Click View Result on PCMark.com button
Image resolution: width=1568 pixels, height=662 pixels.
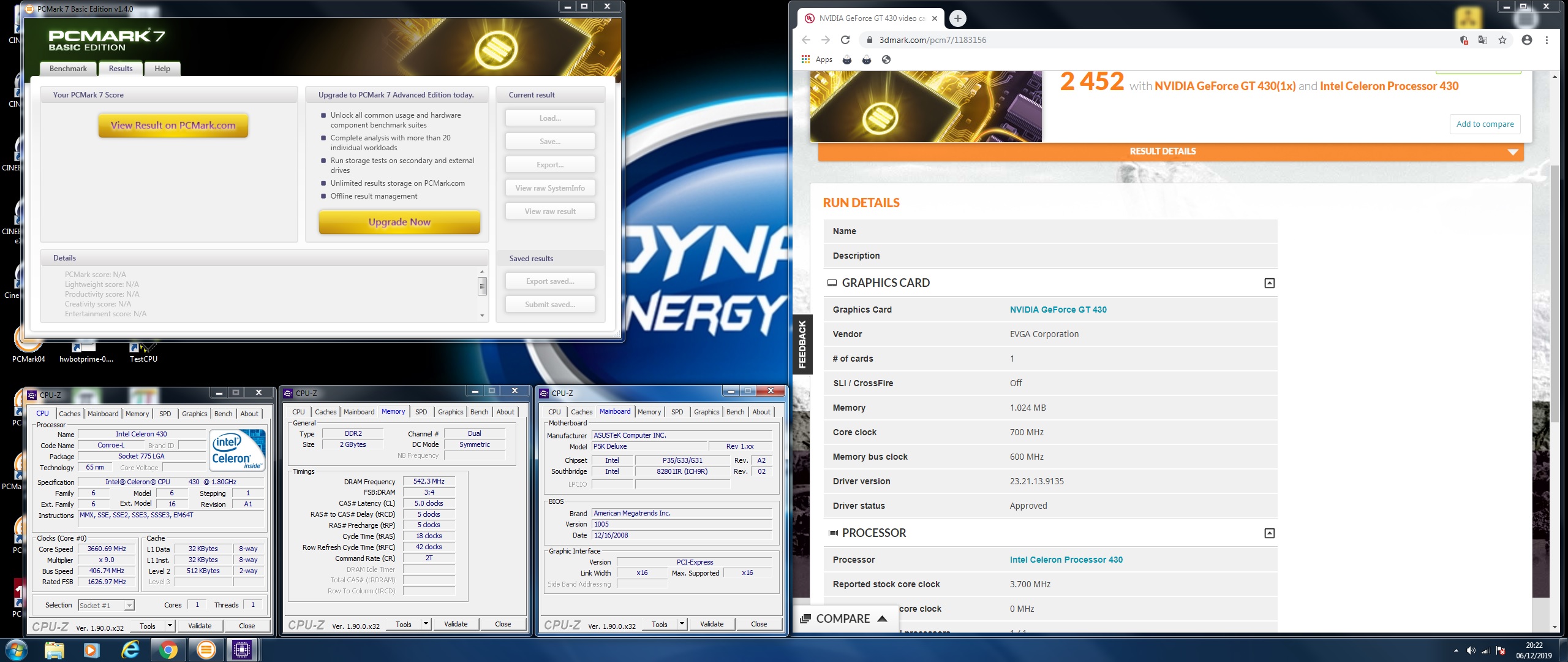pos(173,125)
